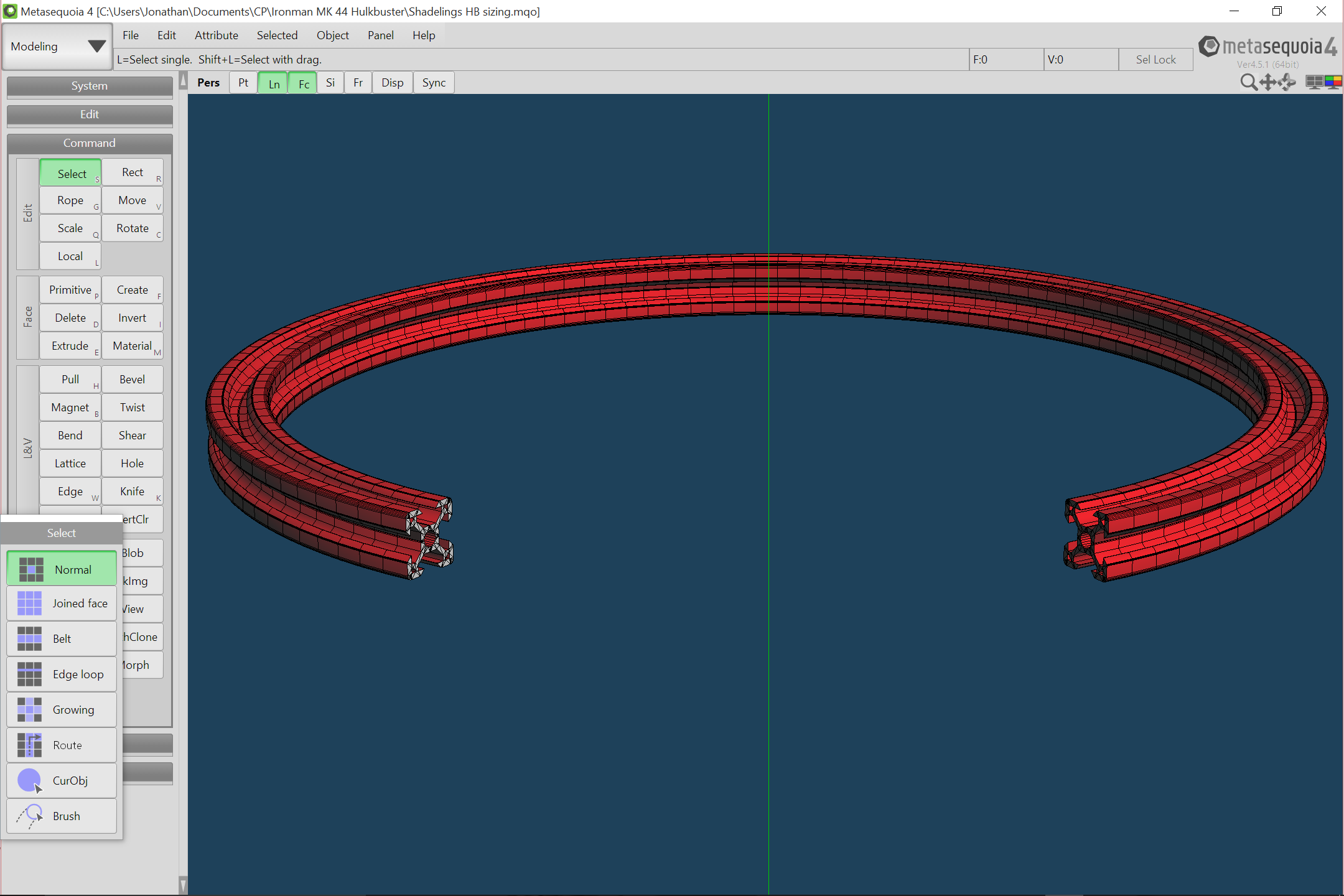Activate the Magnet command
This screenshot has height=896, width=1344.
[70, 408]
